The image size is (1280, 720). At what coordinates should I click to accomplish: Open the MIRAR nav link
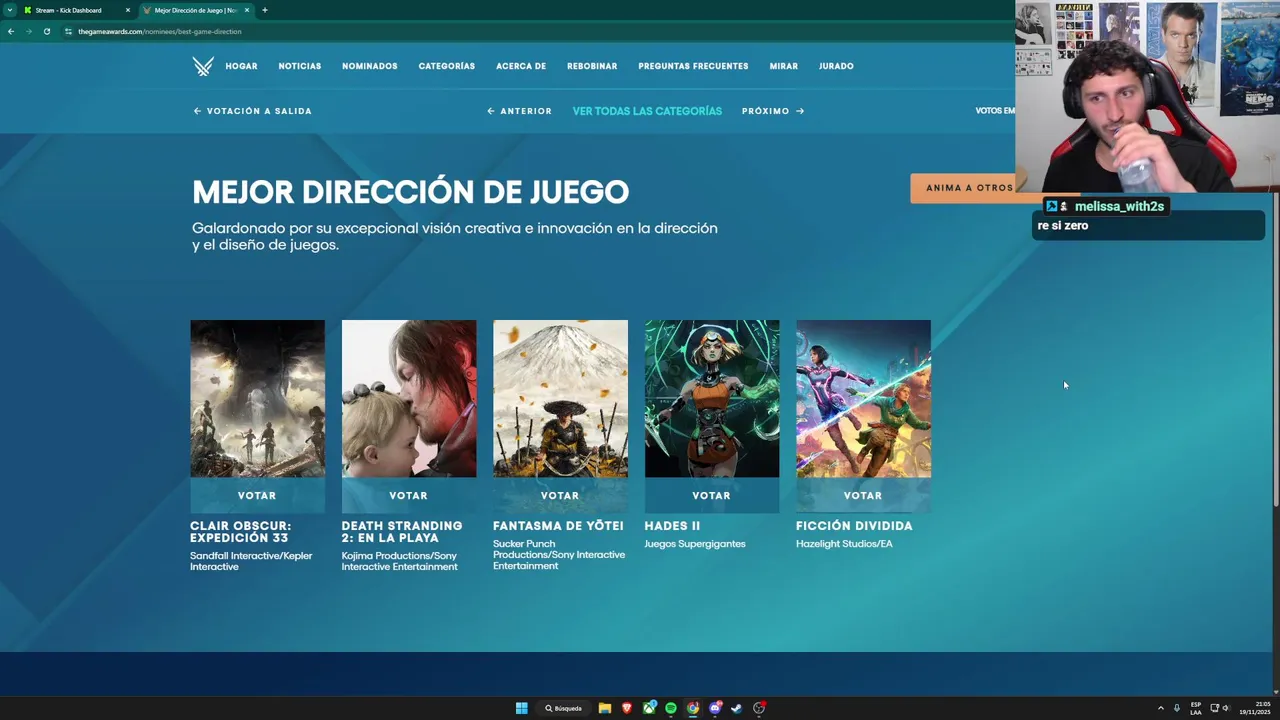click(x=784, y=66)
